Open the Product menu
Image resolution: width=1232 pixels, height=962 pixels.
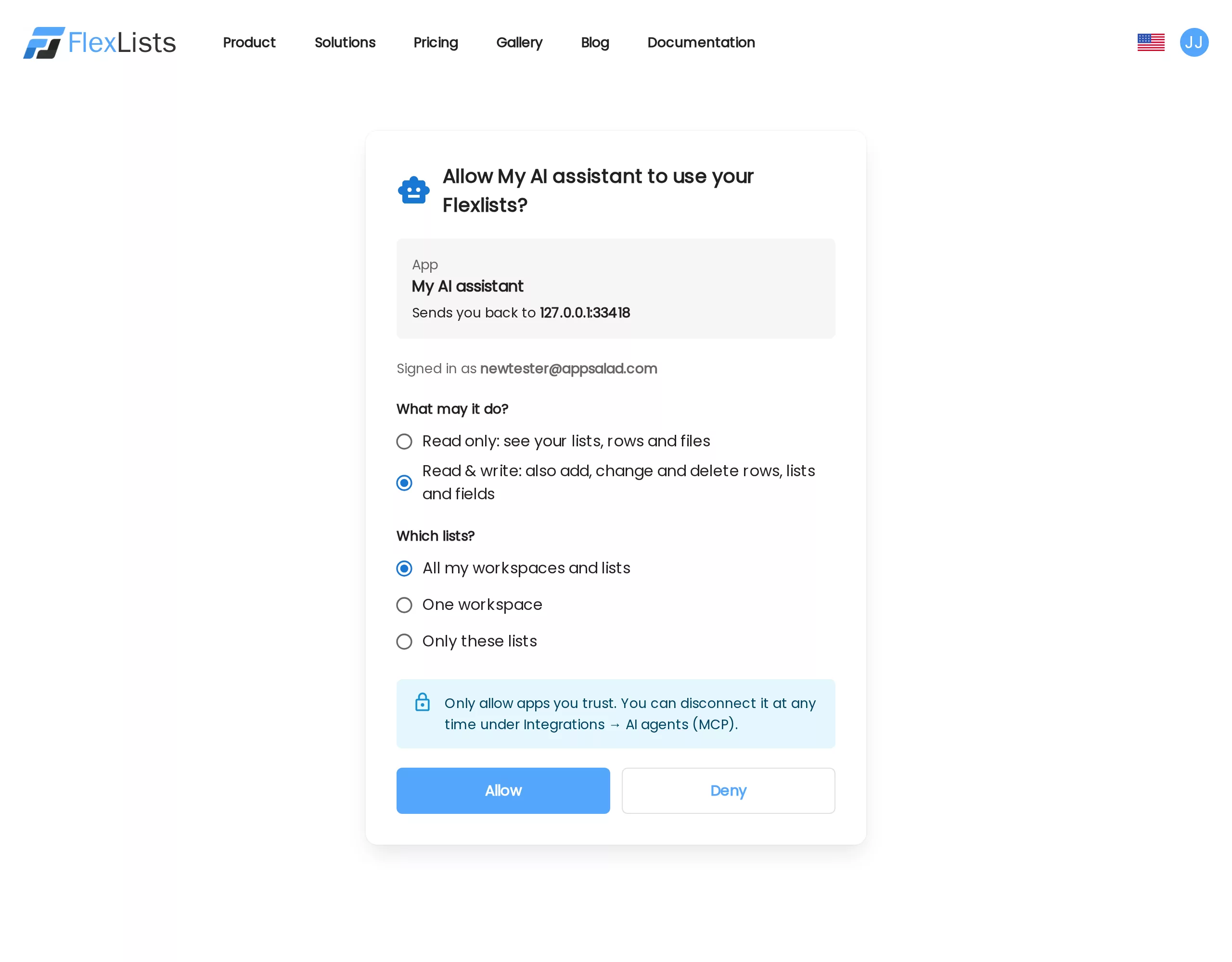[x=249, y=42]
